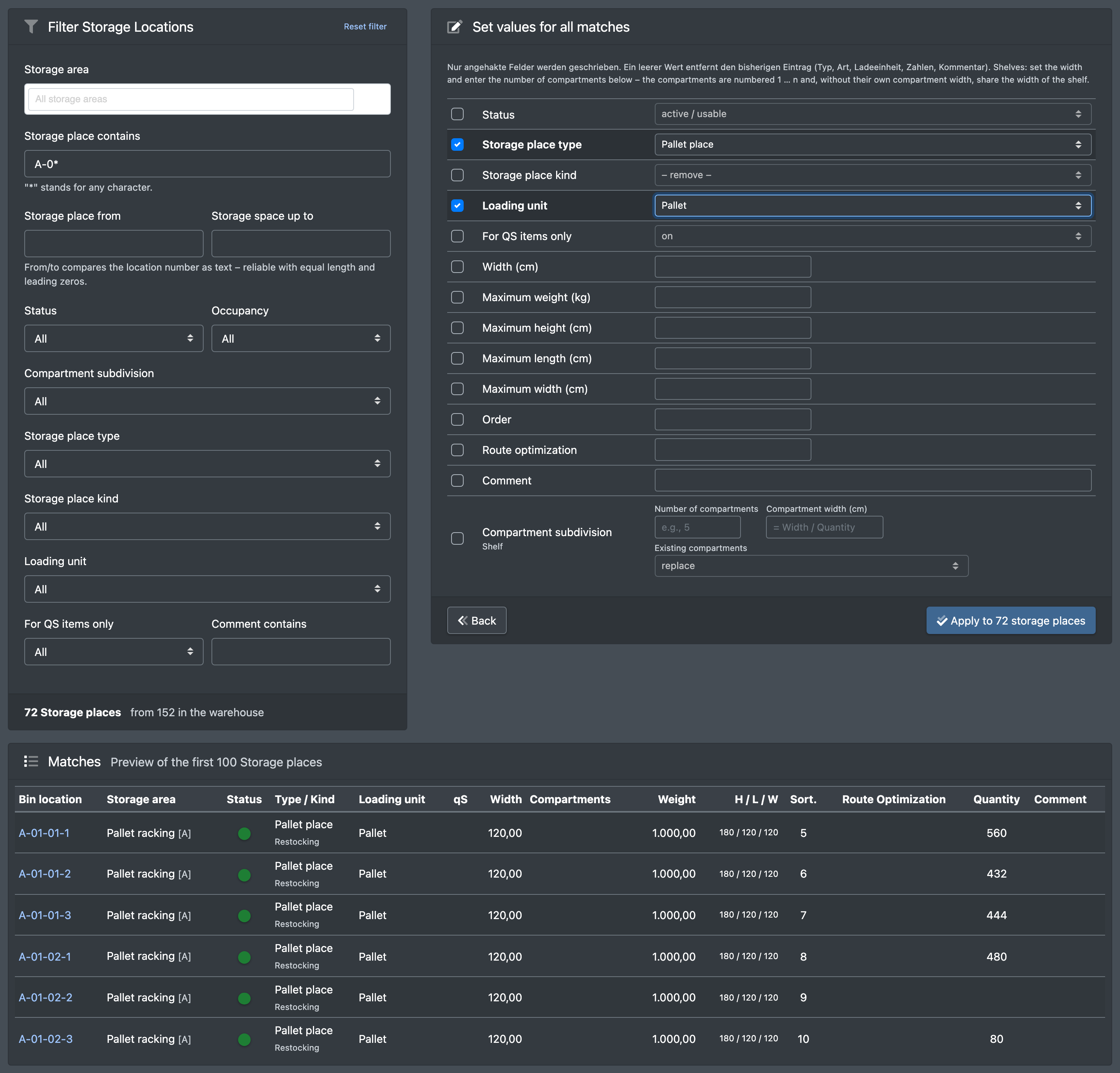Open filter Compartment subdivision dropdown

pyautogui.click(x=208, y=401)
